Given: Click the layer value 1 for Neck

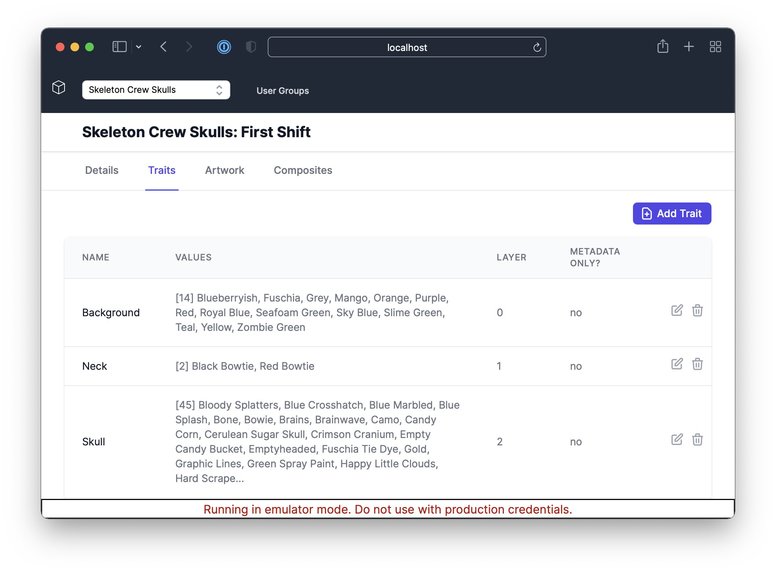Looking at the screenshot, I should pos(499,366).
